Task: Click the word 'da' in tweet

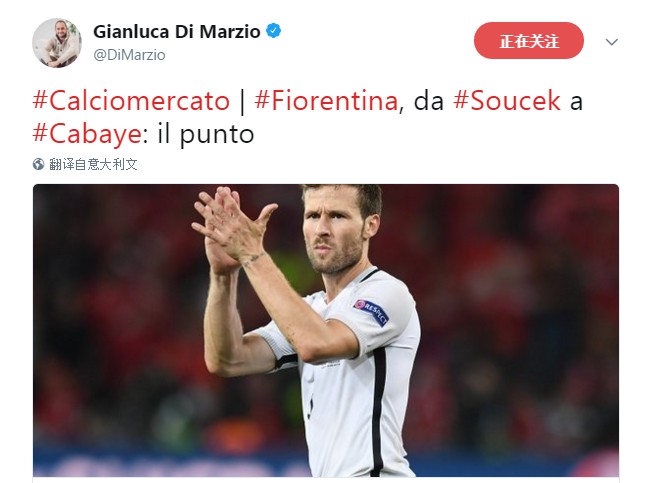Action: [x=429, y=101]
